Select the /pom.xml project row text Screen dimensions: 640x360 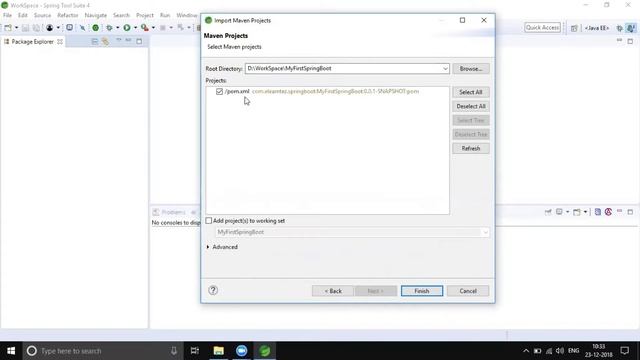322,91
